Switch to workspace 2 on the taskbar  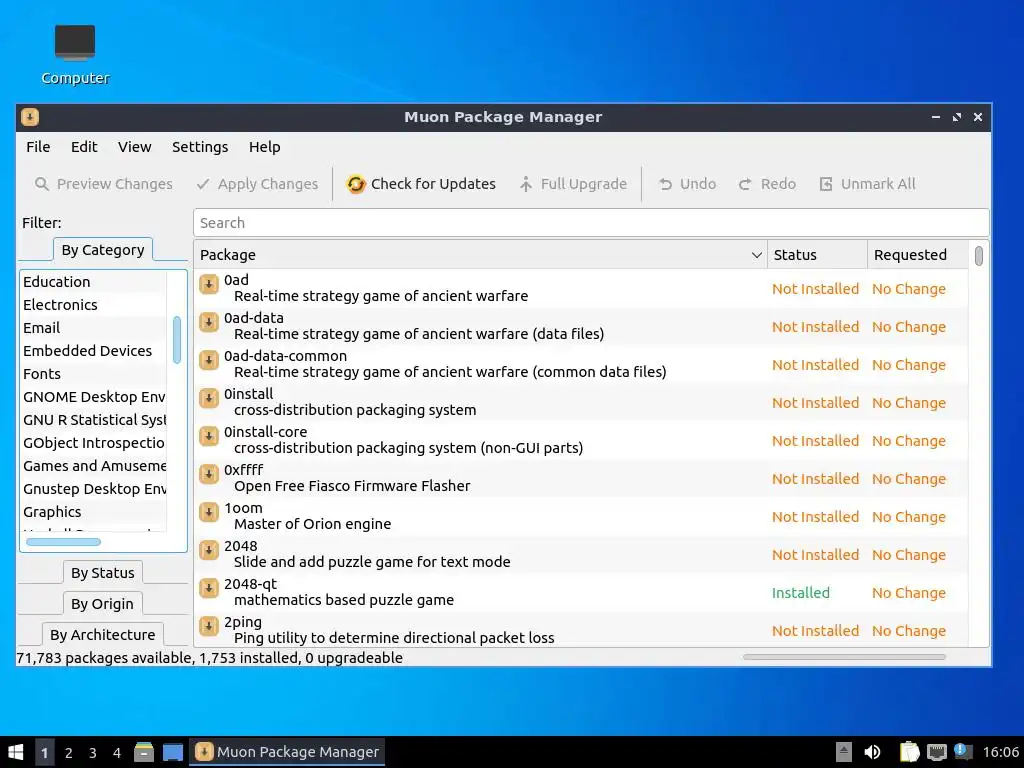pyautogui.click(x=69, y=753)
